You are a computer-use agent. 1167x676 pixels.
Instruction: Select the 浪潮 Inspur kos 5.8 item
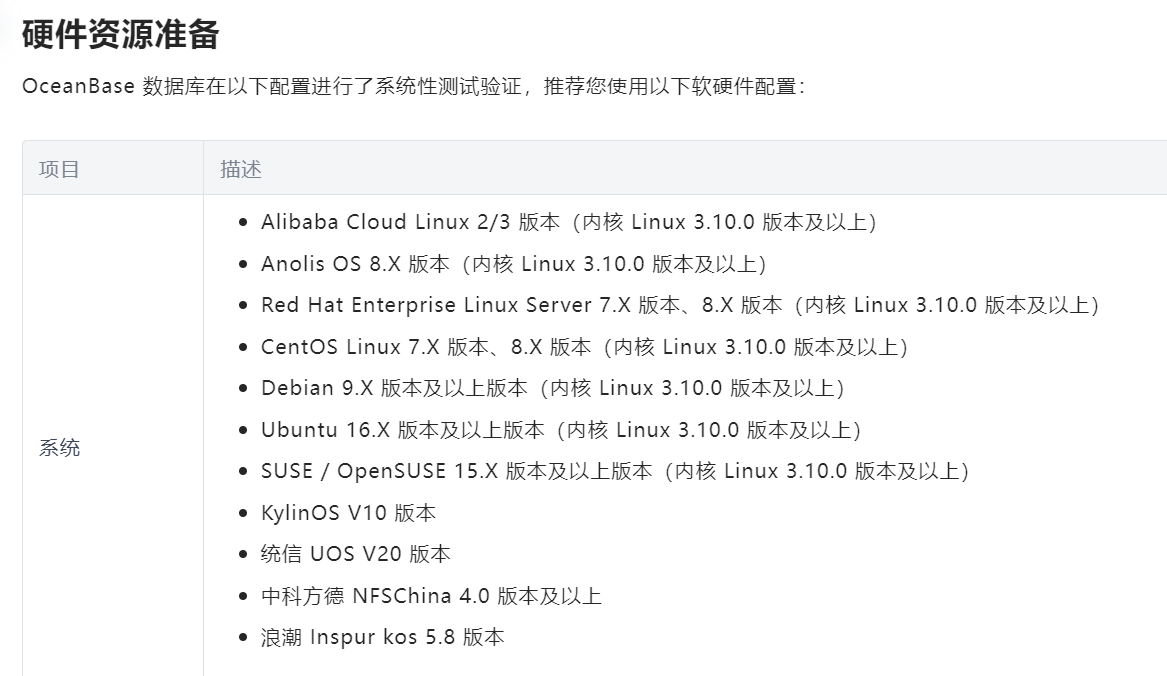point(383,637)
